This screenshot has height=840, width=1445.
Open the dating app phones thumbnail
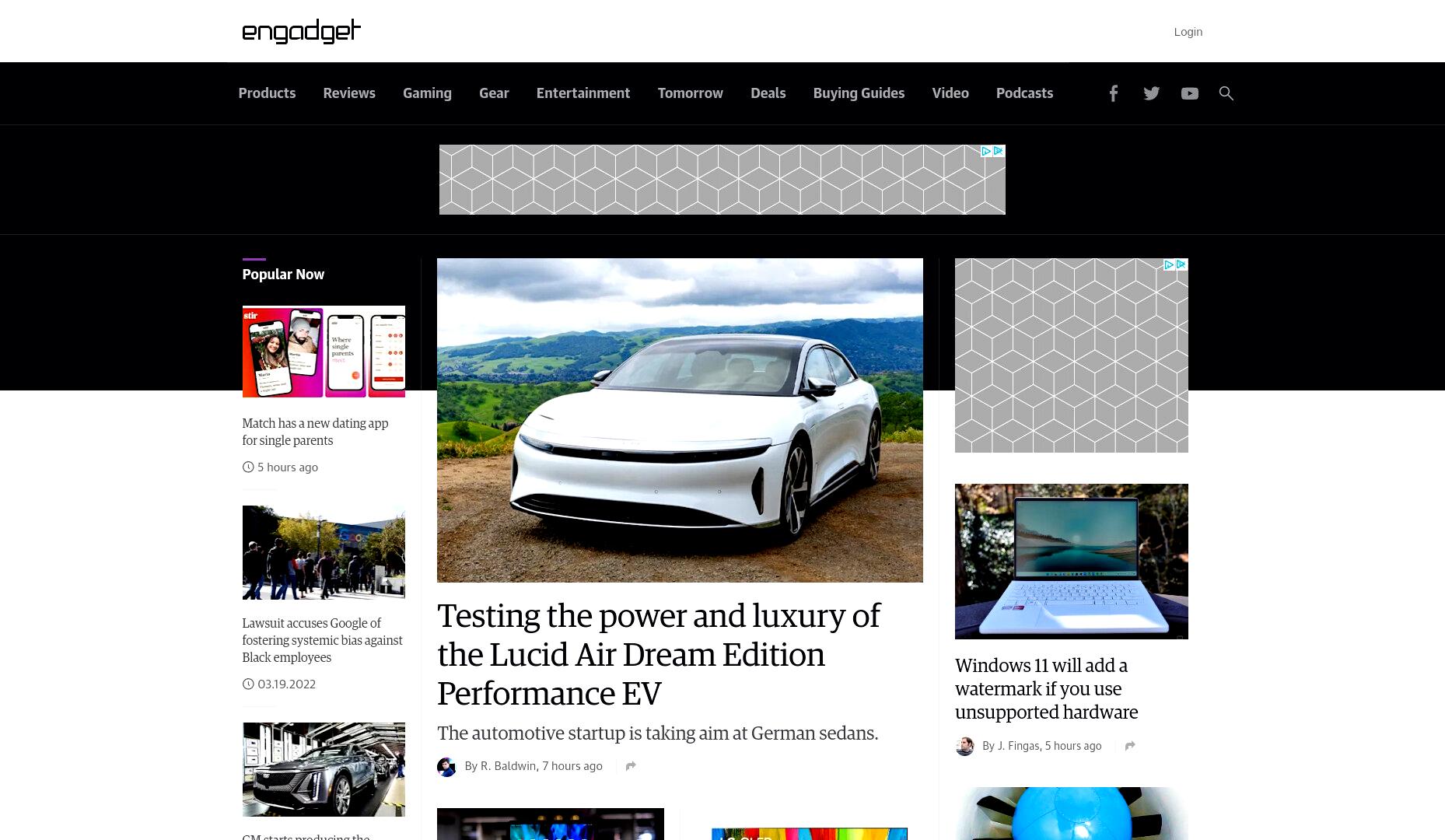(324, 352)
